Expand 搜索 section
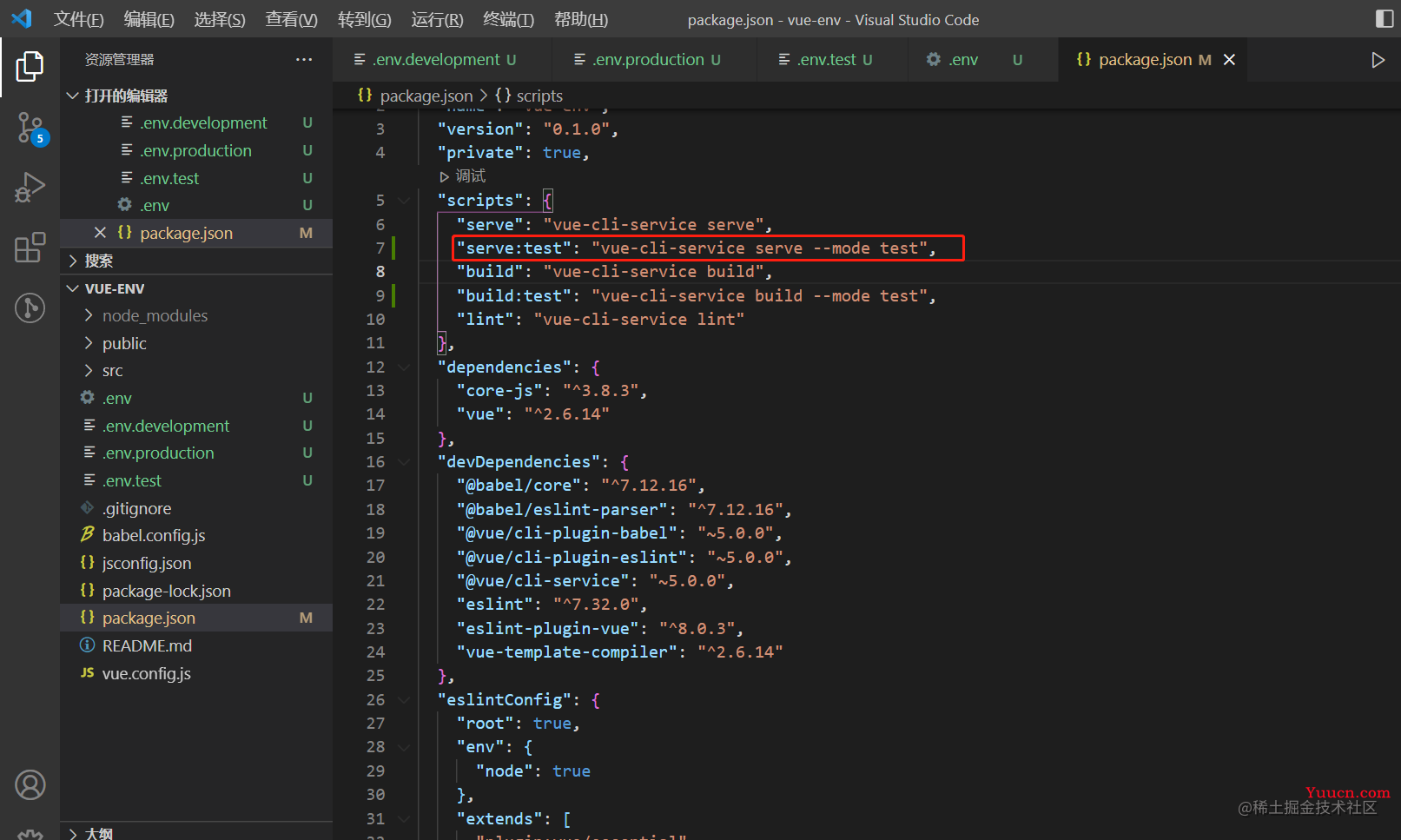 click(196, 261)
